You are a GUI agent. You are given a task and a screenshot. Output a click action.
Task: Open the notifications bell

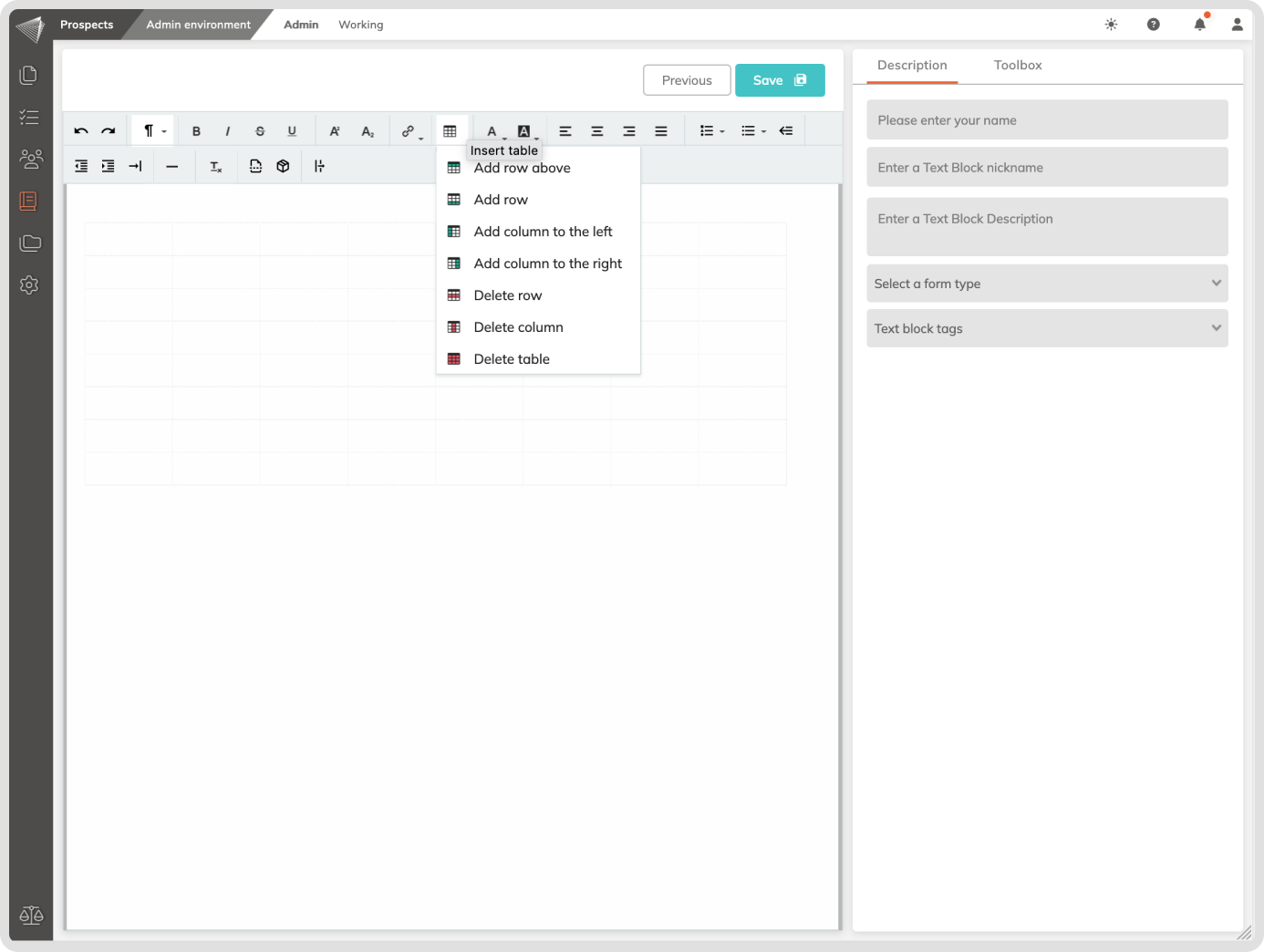pyautogui.click(x=1199, y=25)
